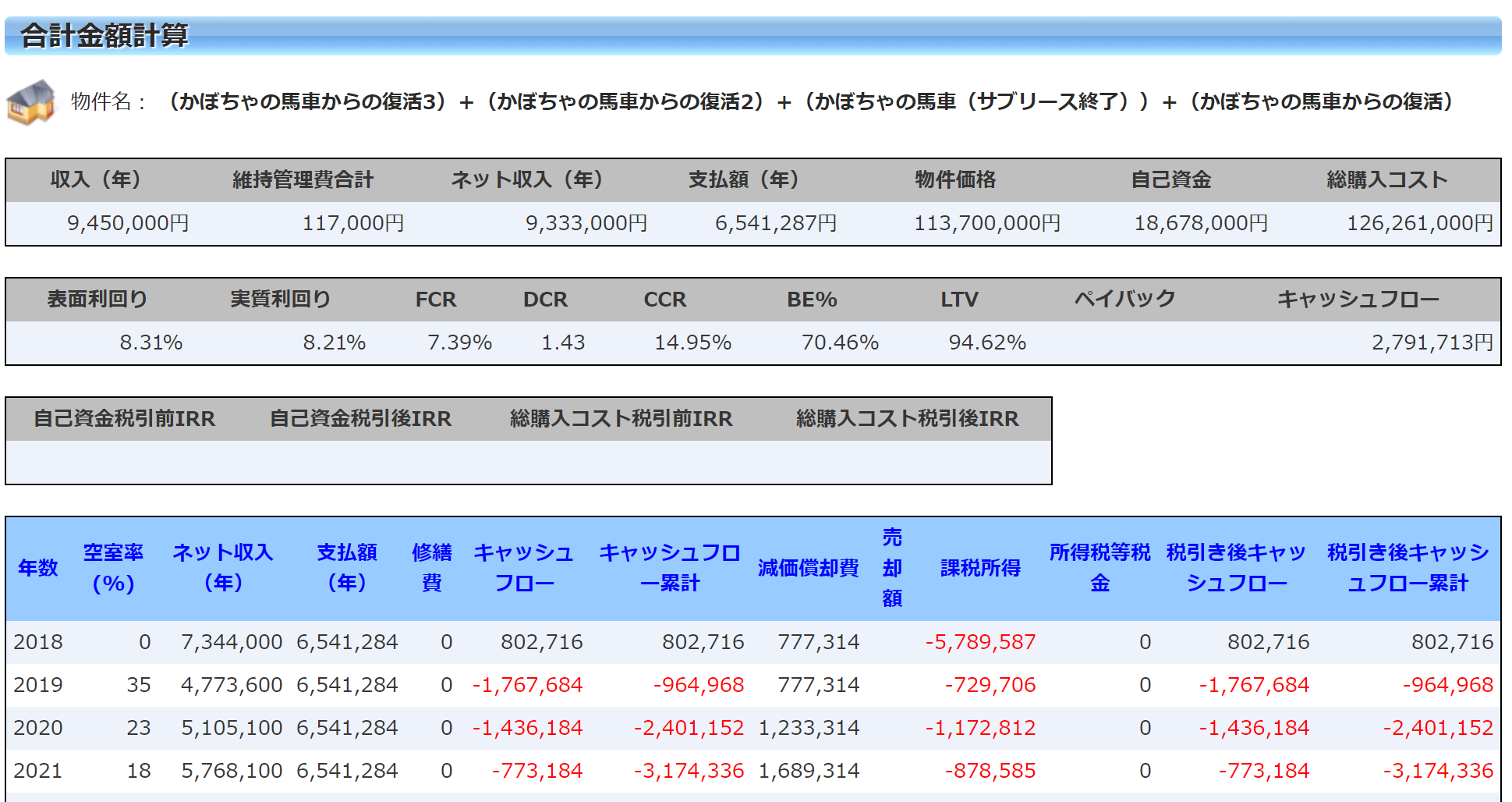Select the 2021 year row label
This screenshot has height=802, width=1512.
(38, 771)
